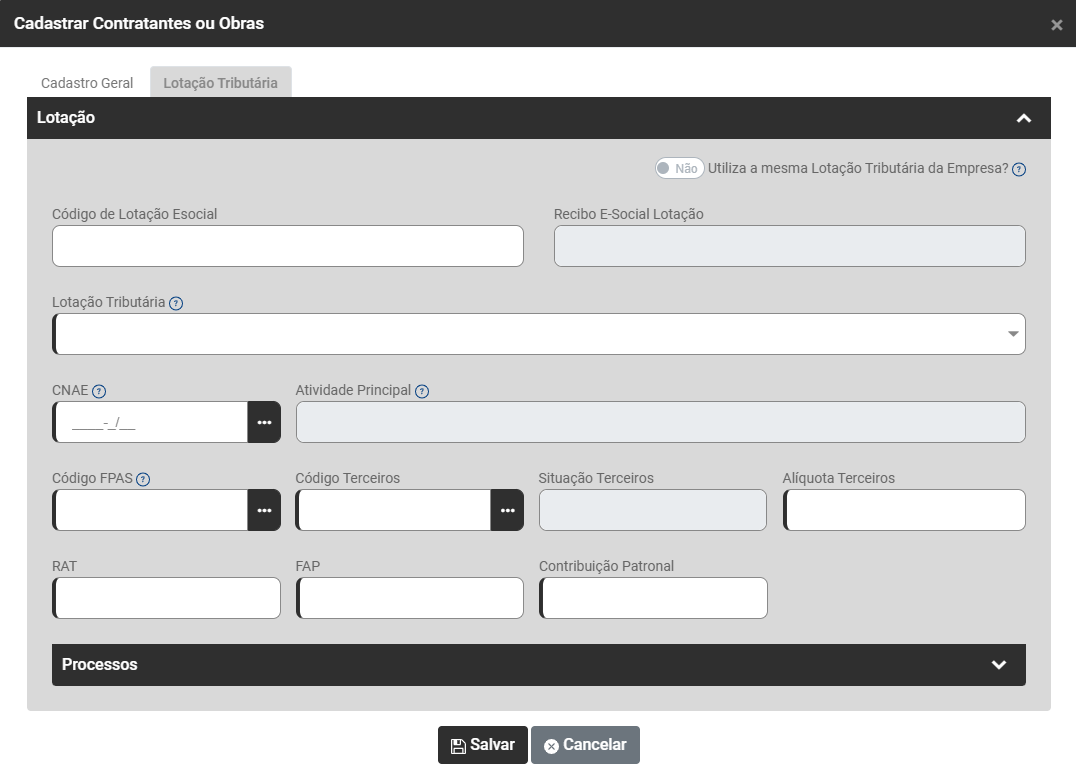
Task: Focus the Alíquota Terceiros input field
Action: 904,510
